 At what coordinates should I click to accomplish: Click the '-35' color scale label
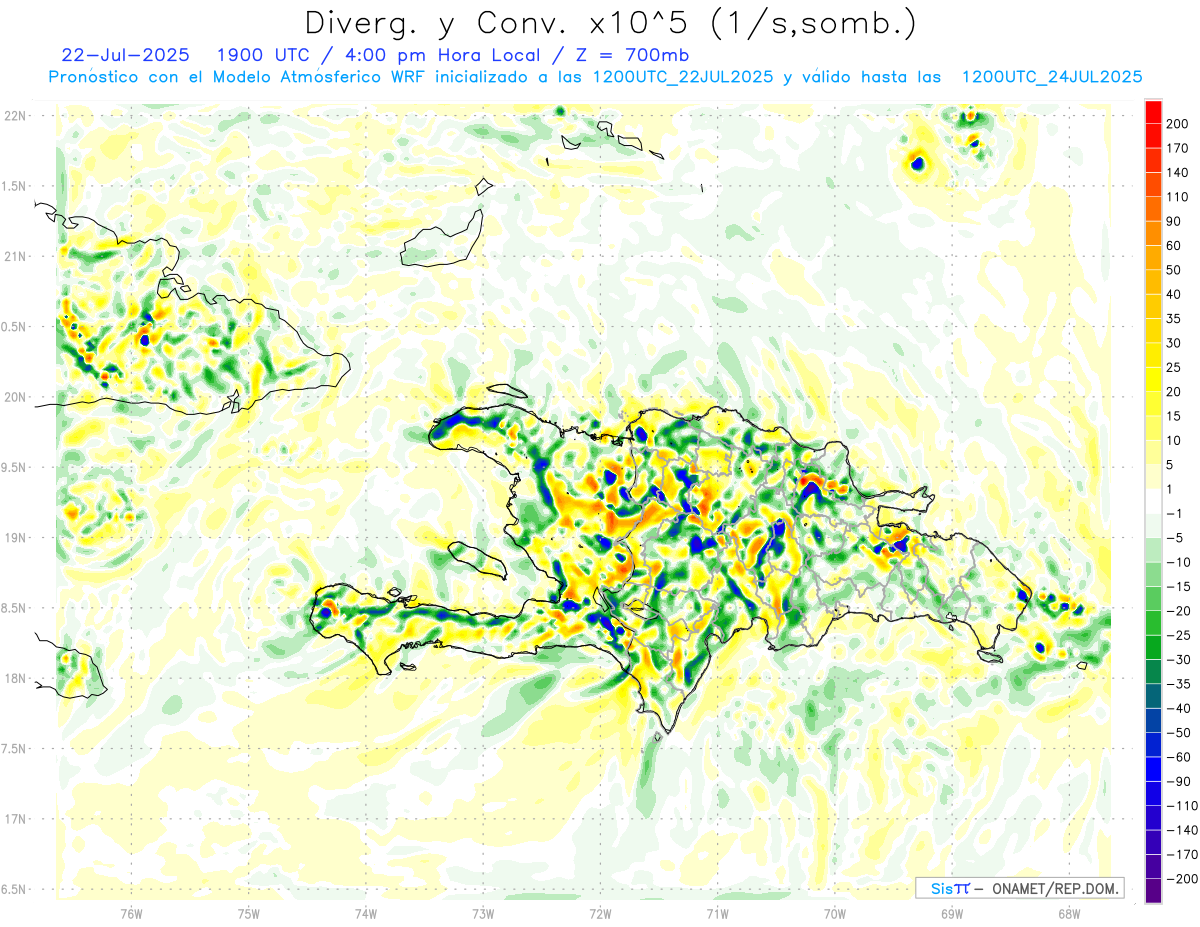(x=1178, y=684)
